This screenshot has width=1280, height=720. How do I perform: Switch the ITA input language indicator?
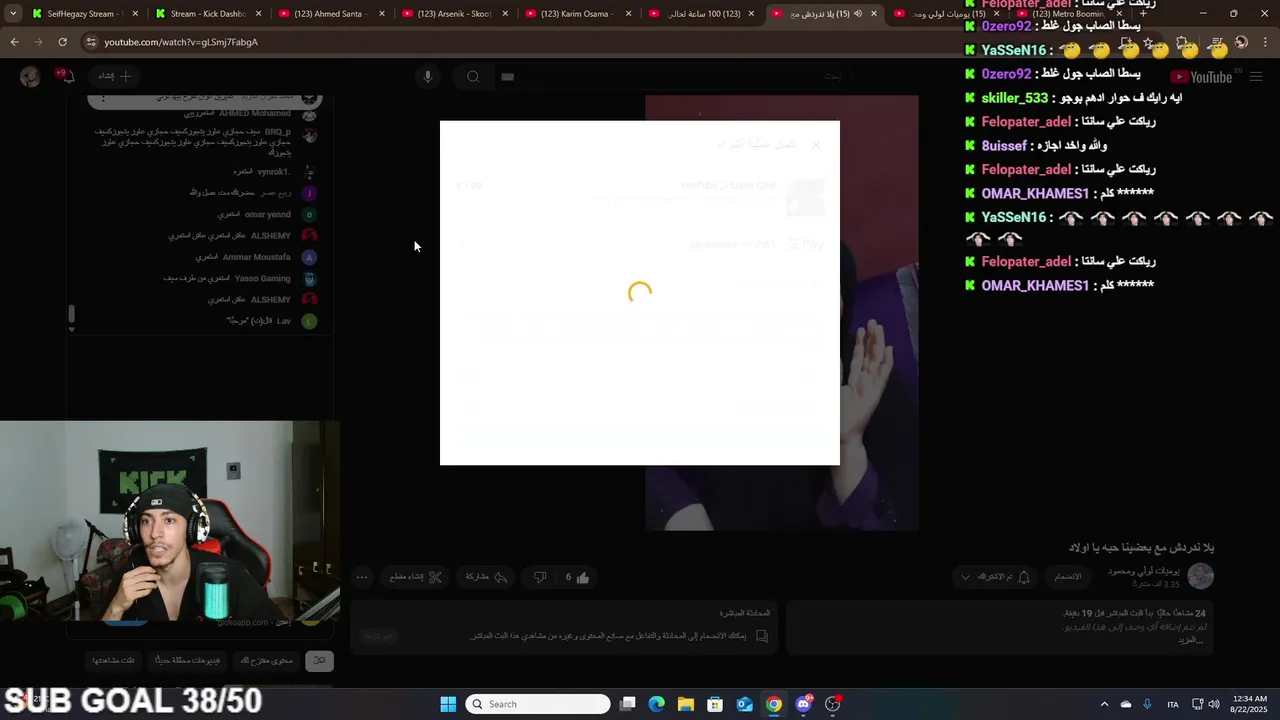tap(1173, 704)
